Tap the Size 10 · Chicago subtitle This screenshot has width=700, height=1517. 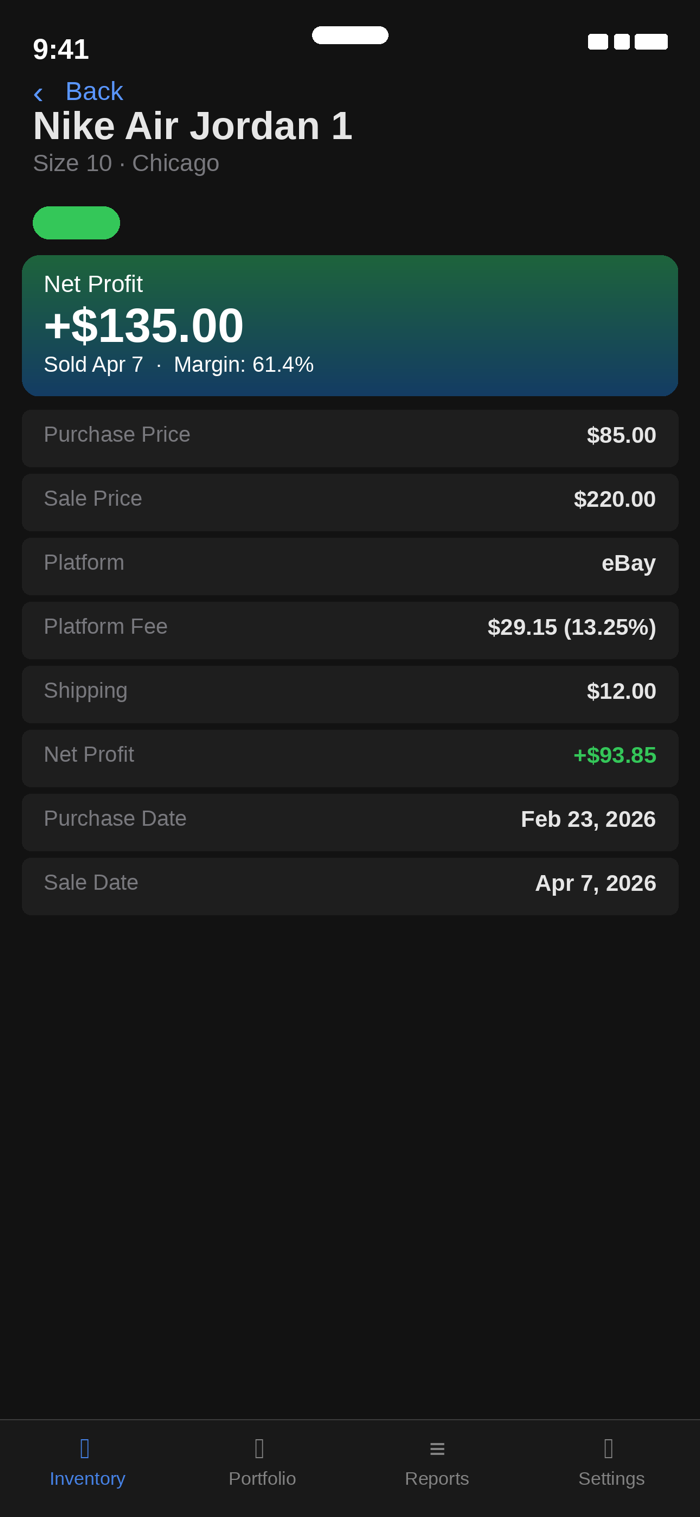[126, 163]
